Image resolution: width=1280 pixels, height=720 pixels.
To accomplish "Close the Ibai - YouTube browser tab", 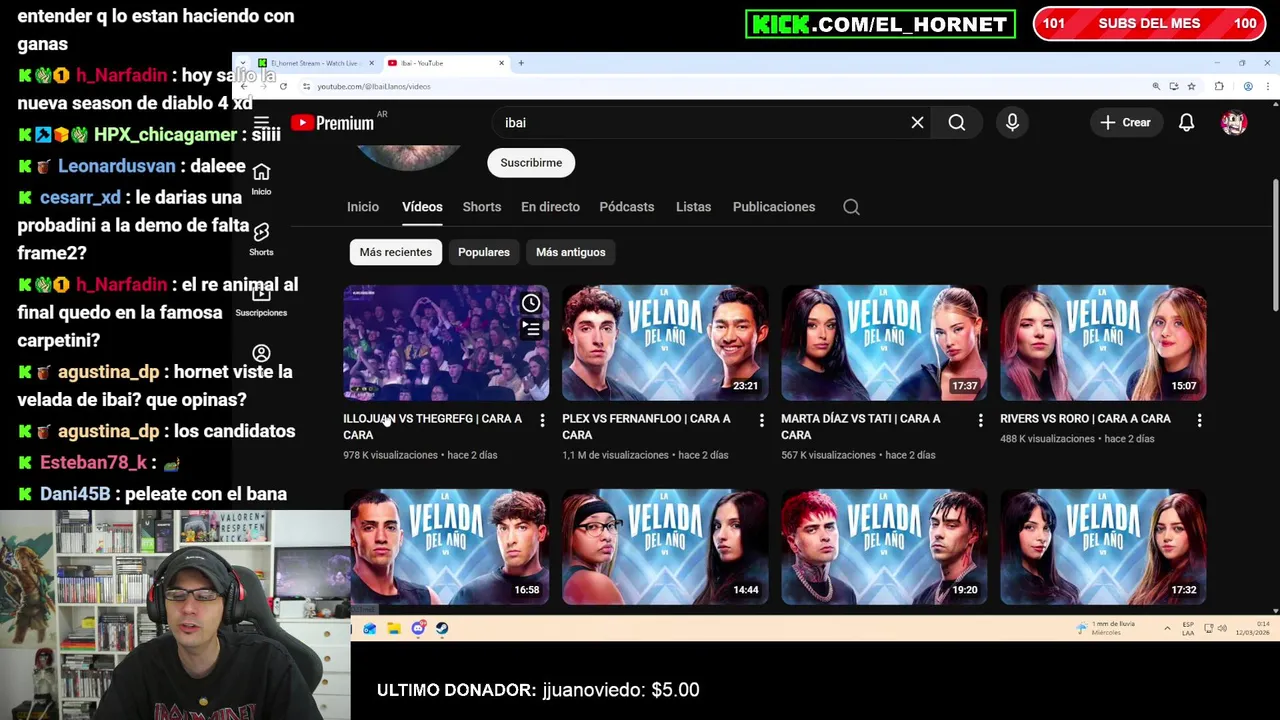I will pyautogui.click(x=502, y=63).
